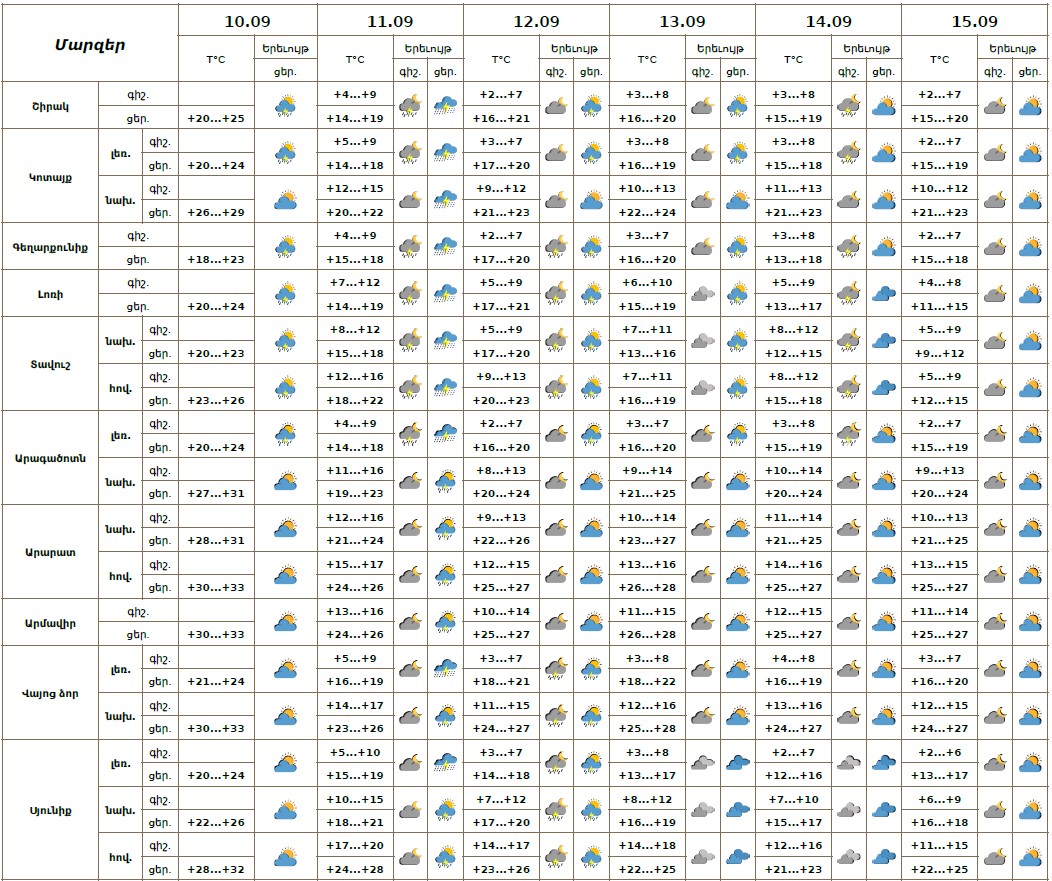Click the Մարզեր header cell

pos(90,44)
